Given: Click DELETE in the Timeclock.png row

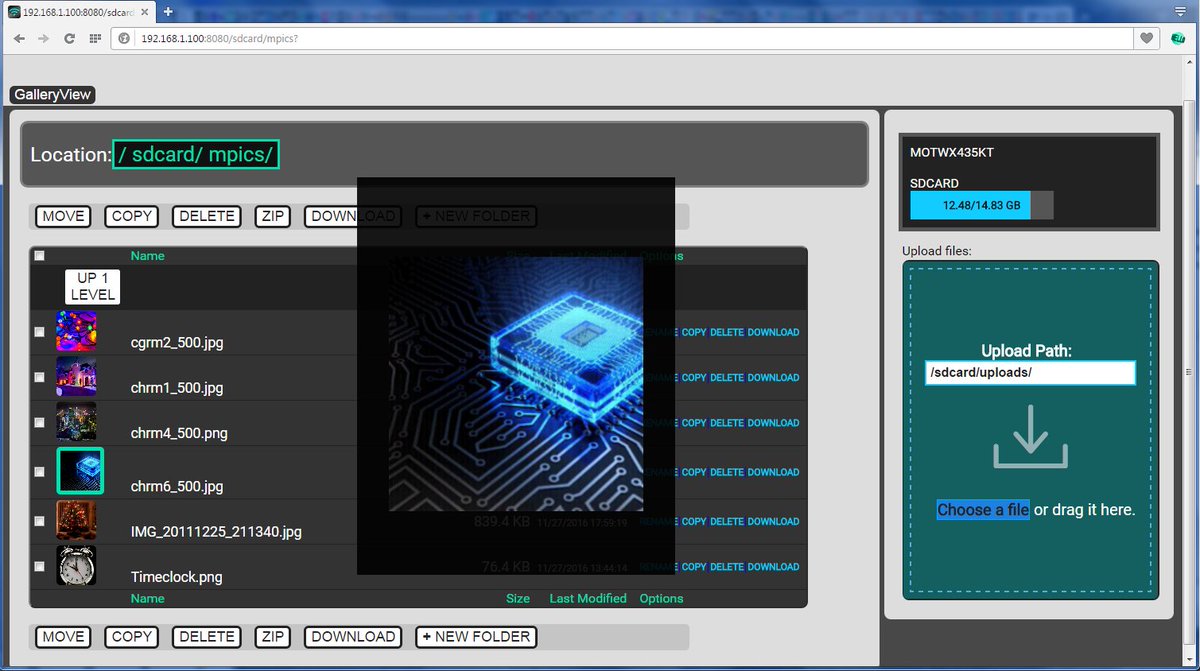Looking at the screenshot, I should 727,566.
